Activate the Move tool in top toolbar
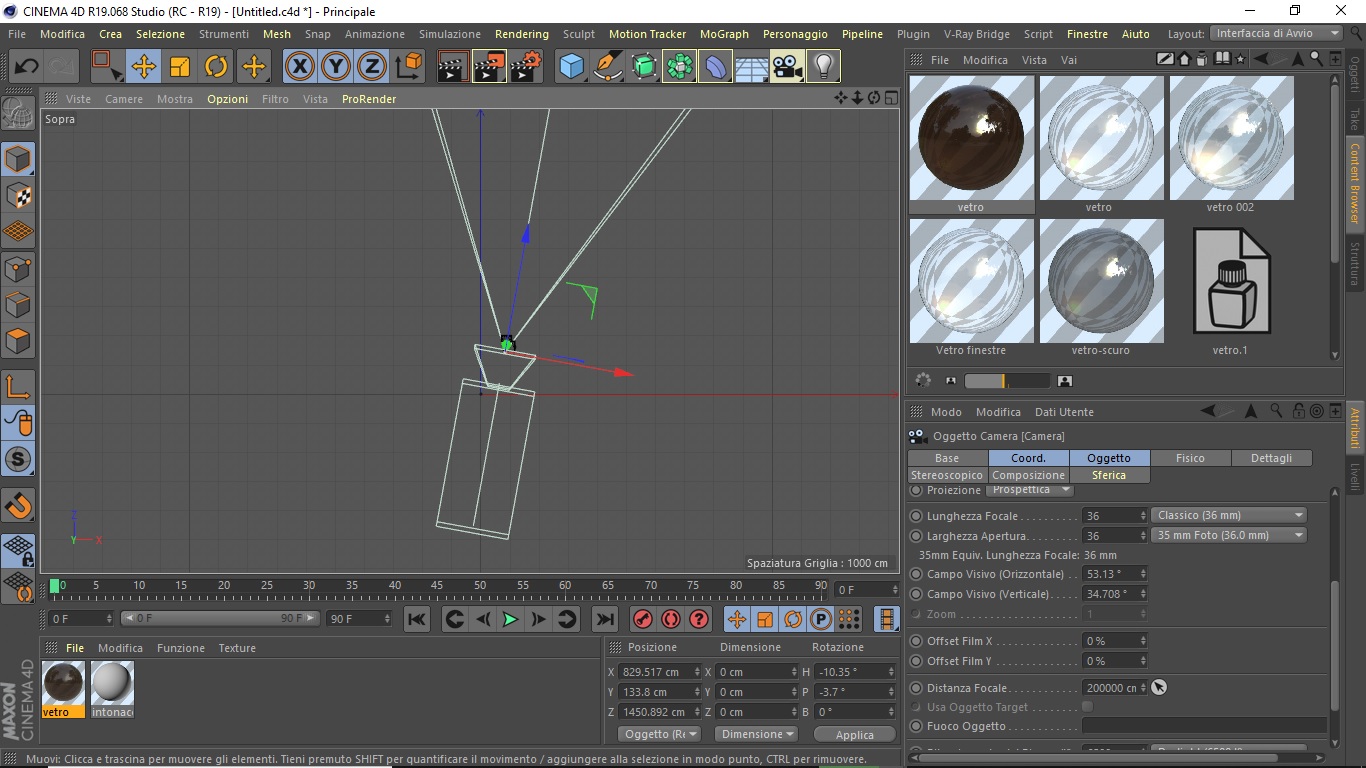 [x=143, y=67]
